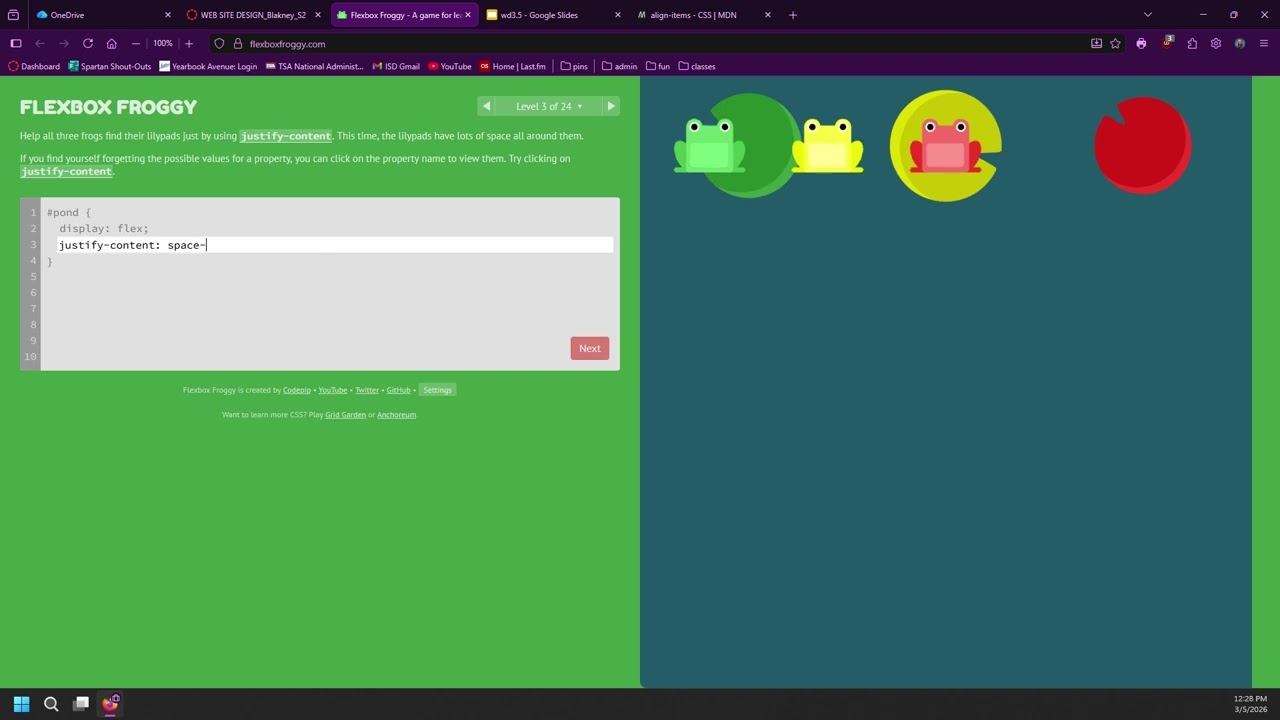Image resolution: width=1280 pixels, height=720 pixels.
Task: Click the print icon in the toolbar
Action: coord(1141,44)
